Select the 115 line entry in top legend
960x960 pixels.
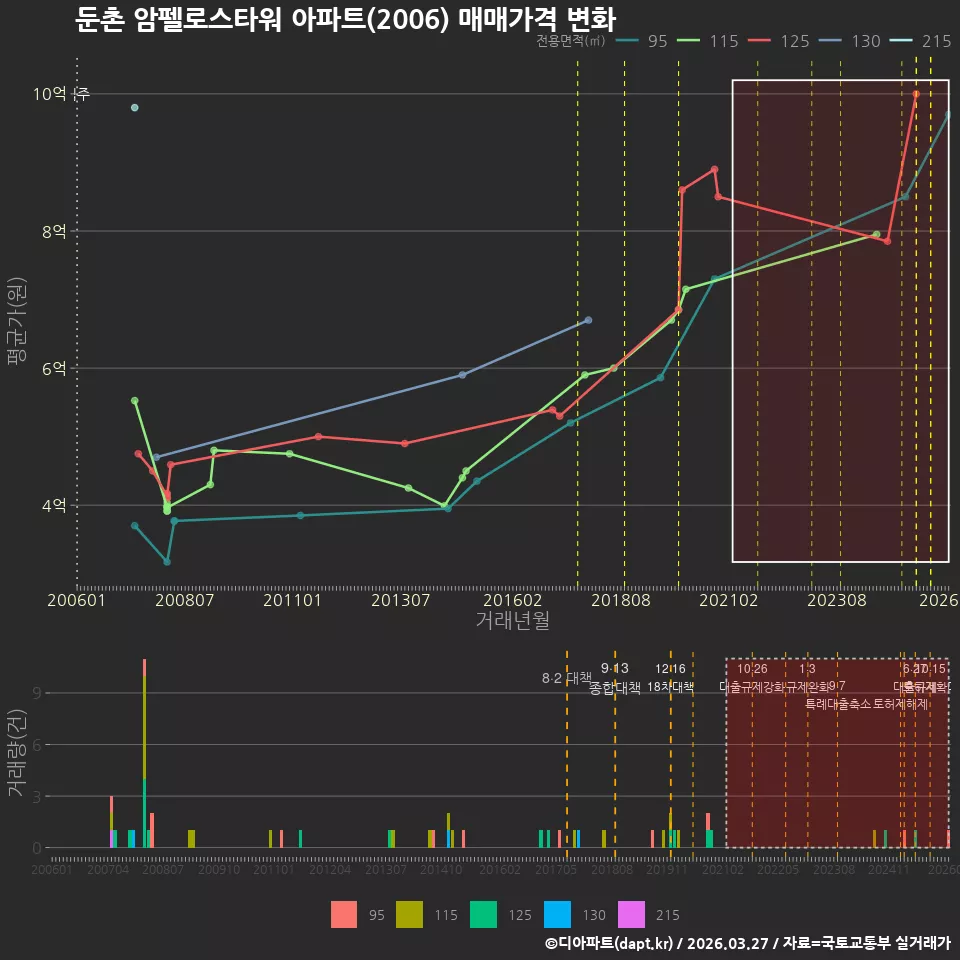(708, 41)
